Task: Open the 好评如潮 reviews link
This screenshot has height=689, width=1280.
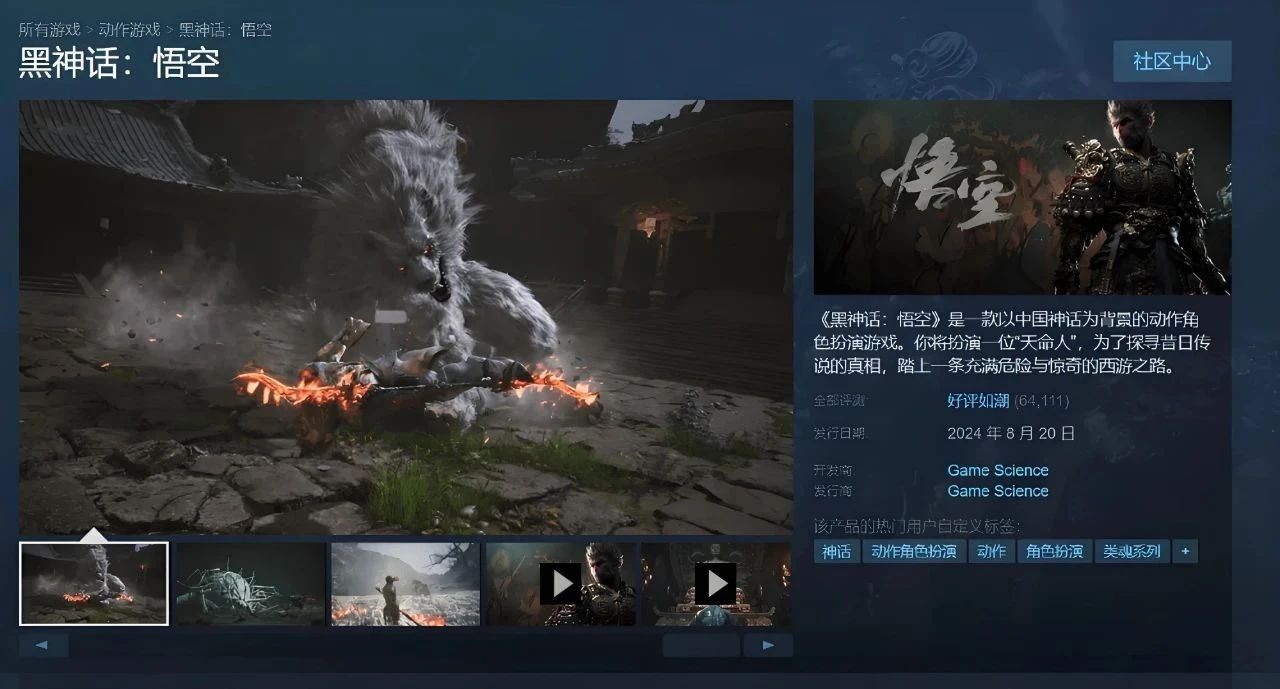Action: pyautogui.click(x=977, y=401)
